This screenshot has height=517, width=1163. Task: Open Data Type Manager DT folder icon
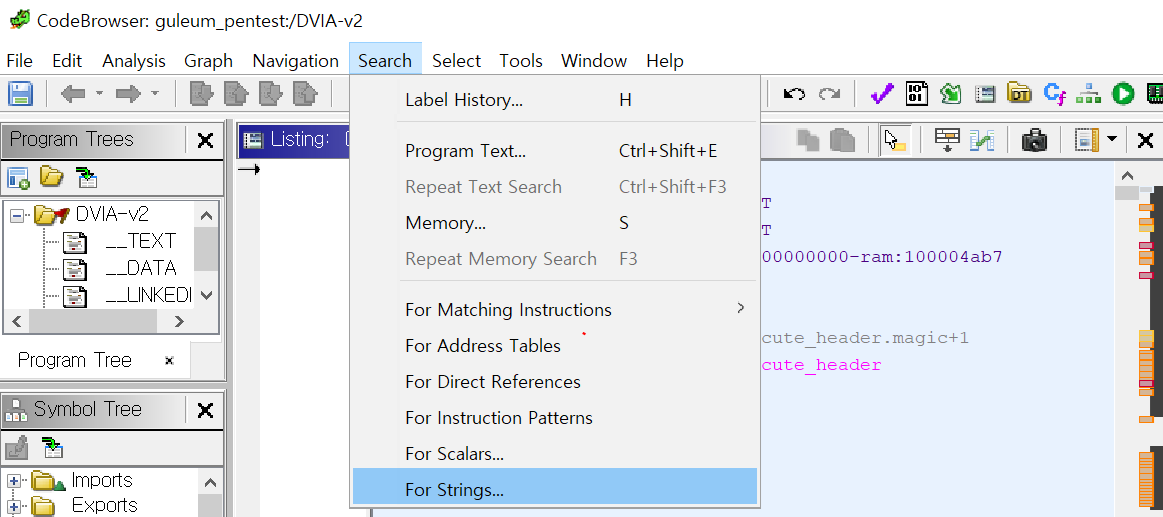click(1020, 93)
